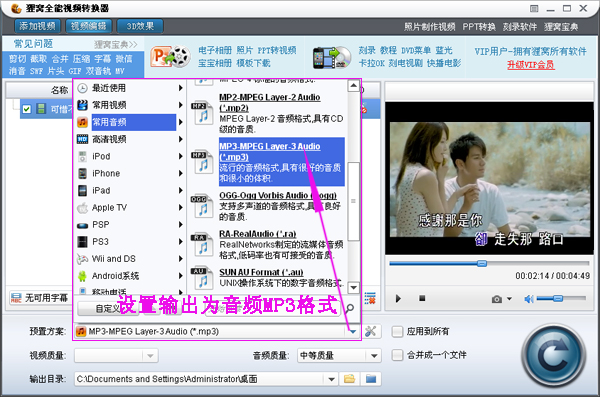
Task: Choose RA-RealAudio (*.ra) format entry
Action: point(282,244)
